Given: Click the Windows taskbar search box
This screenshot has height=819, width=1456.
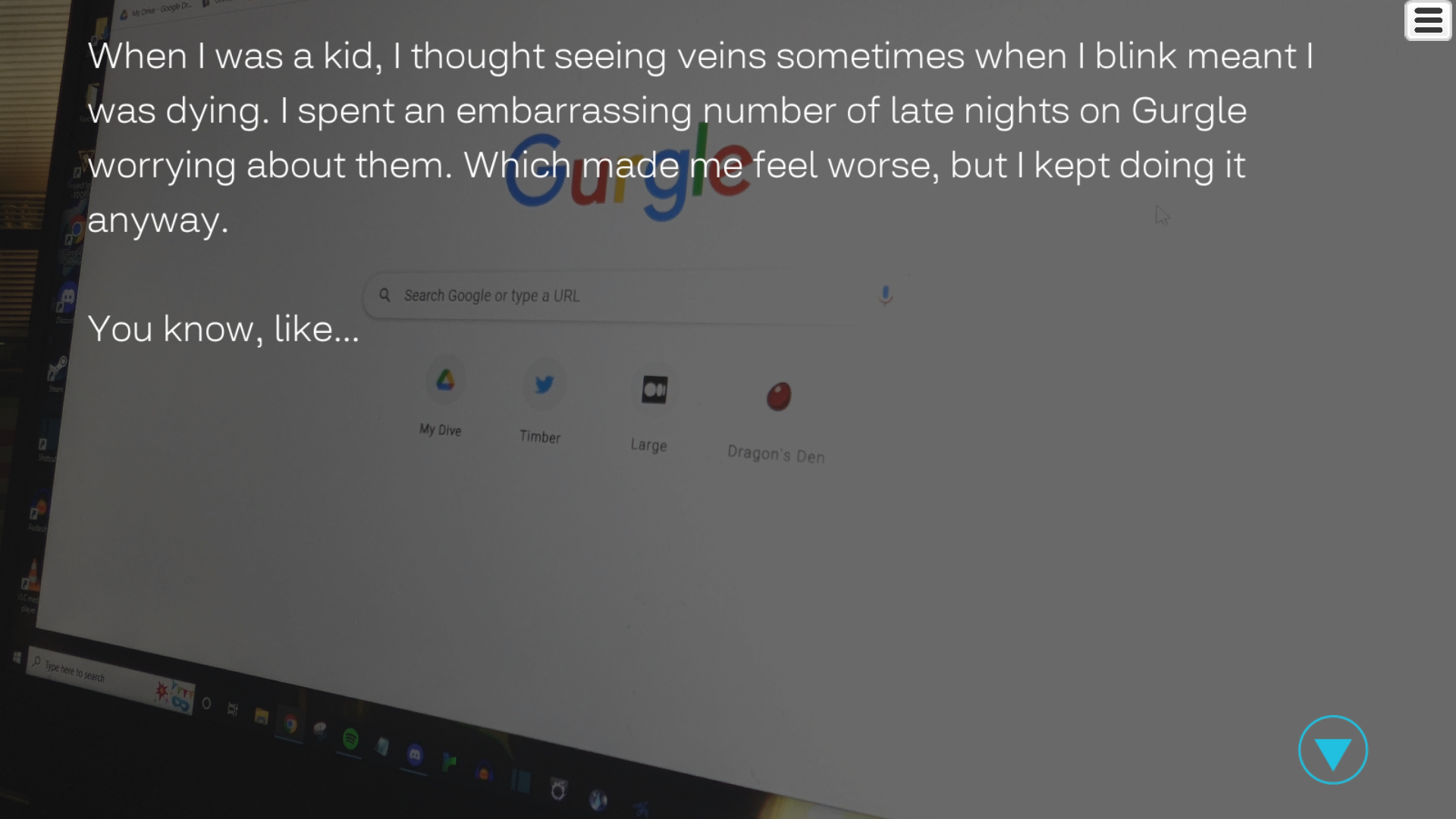Looking at the screenshot, I should coord(110,679).
